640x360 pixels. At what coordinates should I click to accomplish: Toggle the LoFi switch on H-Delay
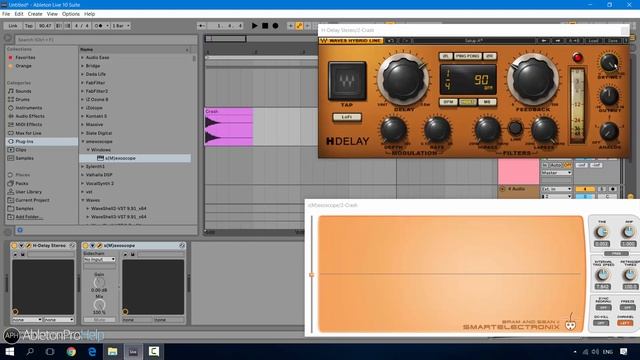coord(347,117)
